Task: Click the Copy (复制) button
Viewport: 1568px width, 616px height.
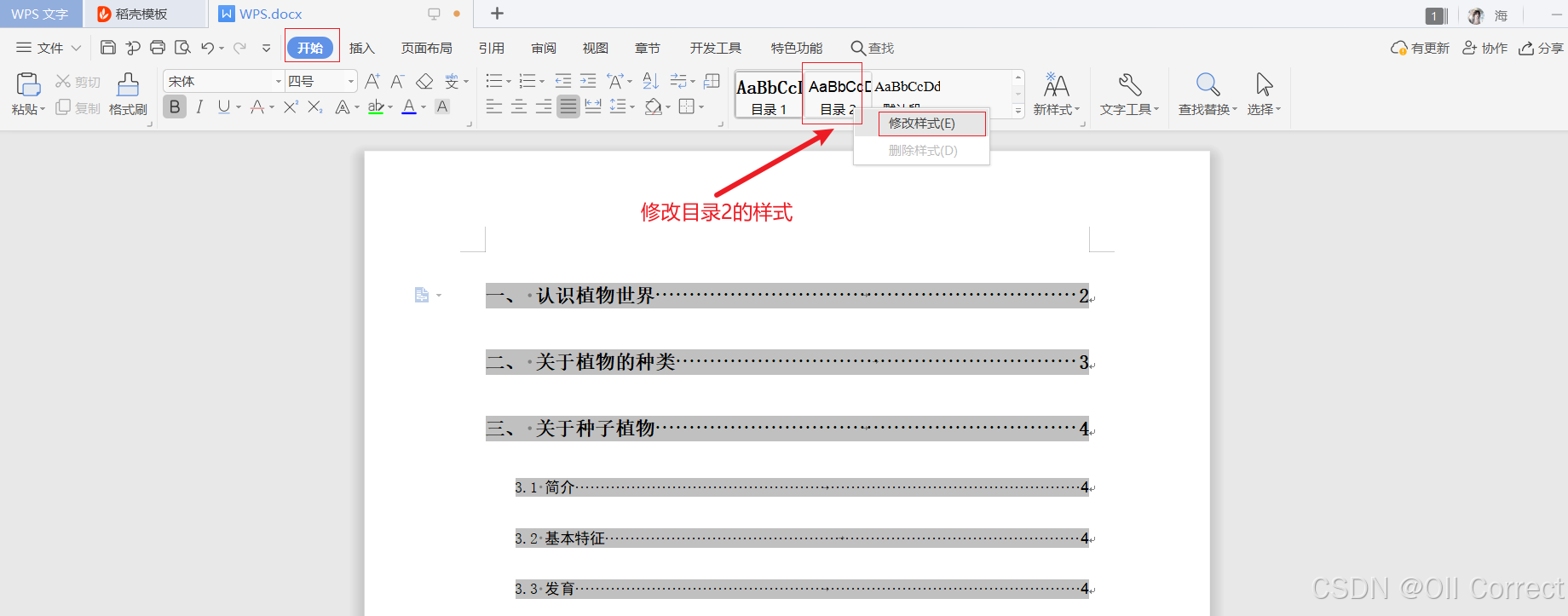Action: [x=78, y=108]
